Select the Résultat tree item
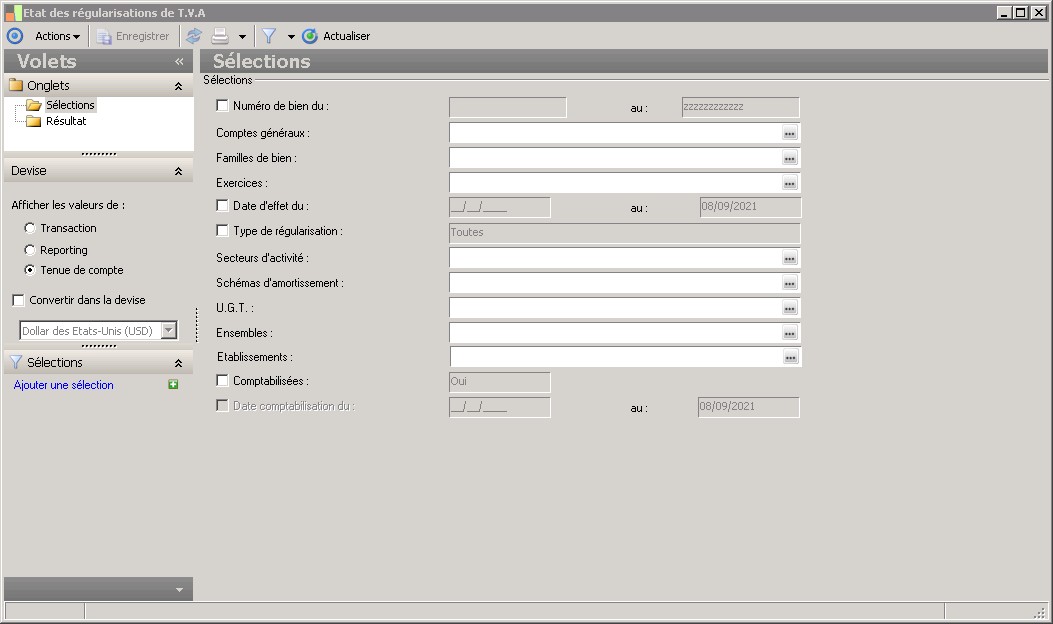This screenshot has height=624, width=1053. coord(66,121)
